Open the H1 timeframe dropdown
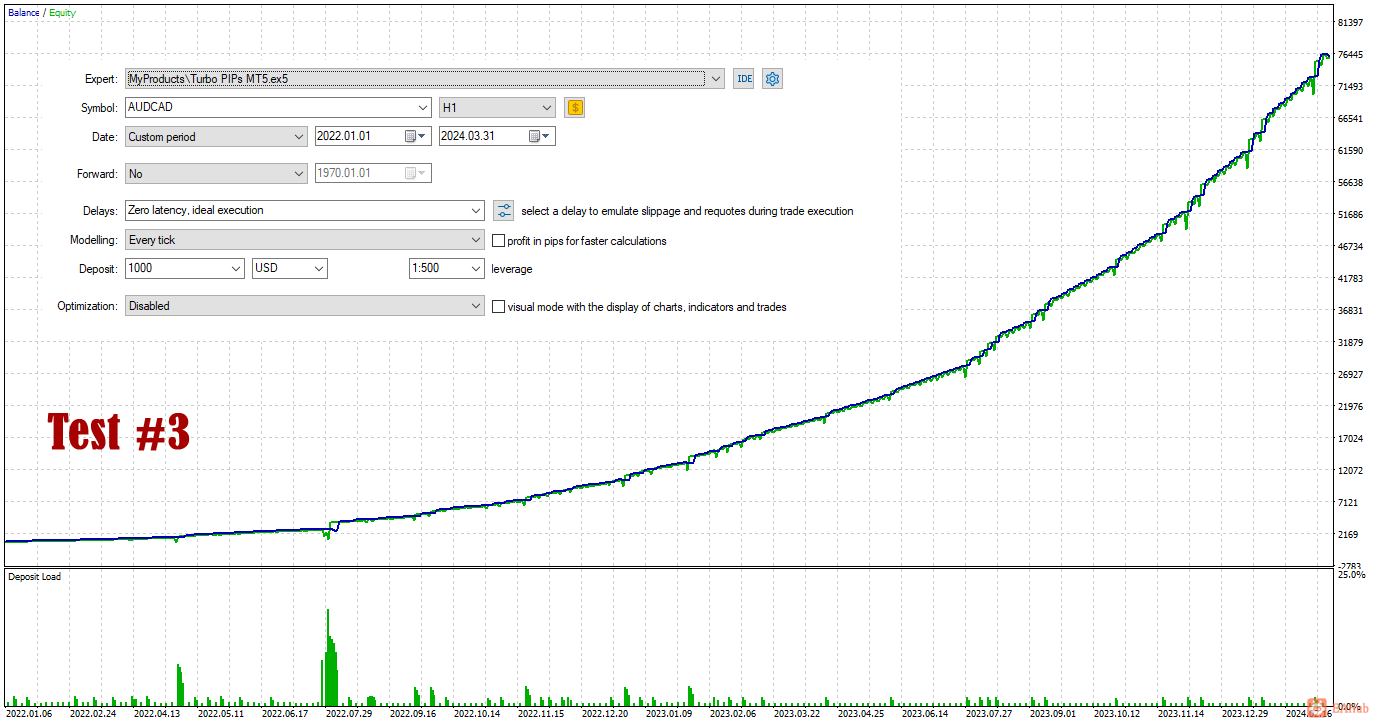The width and height of the screenshot is (1378, 723). (x=497, y=108)
